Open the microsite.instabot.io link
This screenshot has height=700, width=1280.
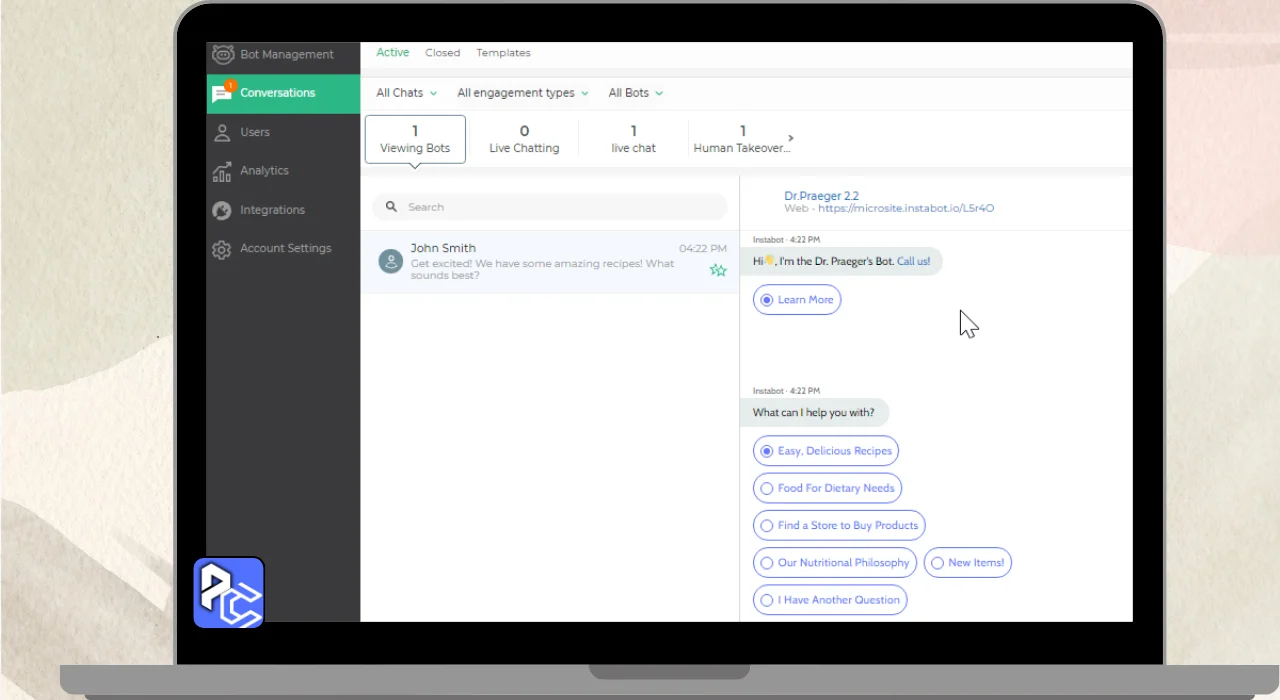pyautogui.click(x=905, y=208)
